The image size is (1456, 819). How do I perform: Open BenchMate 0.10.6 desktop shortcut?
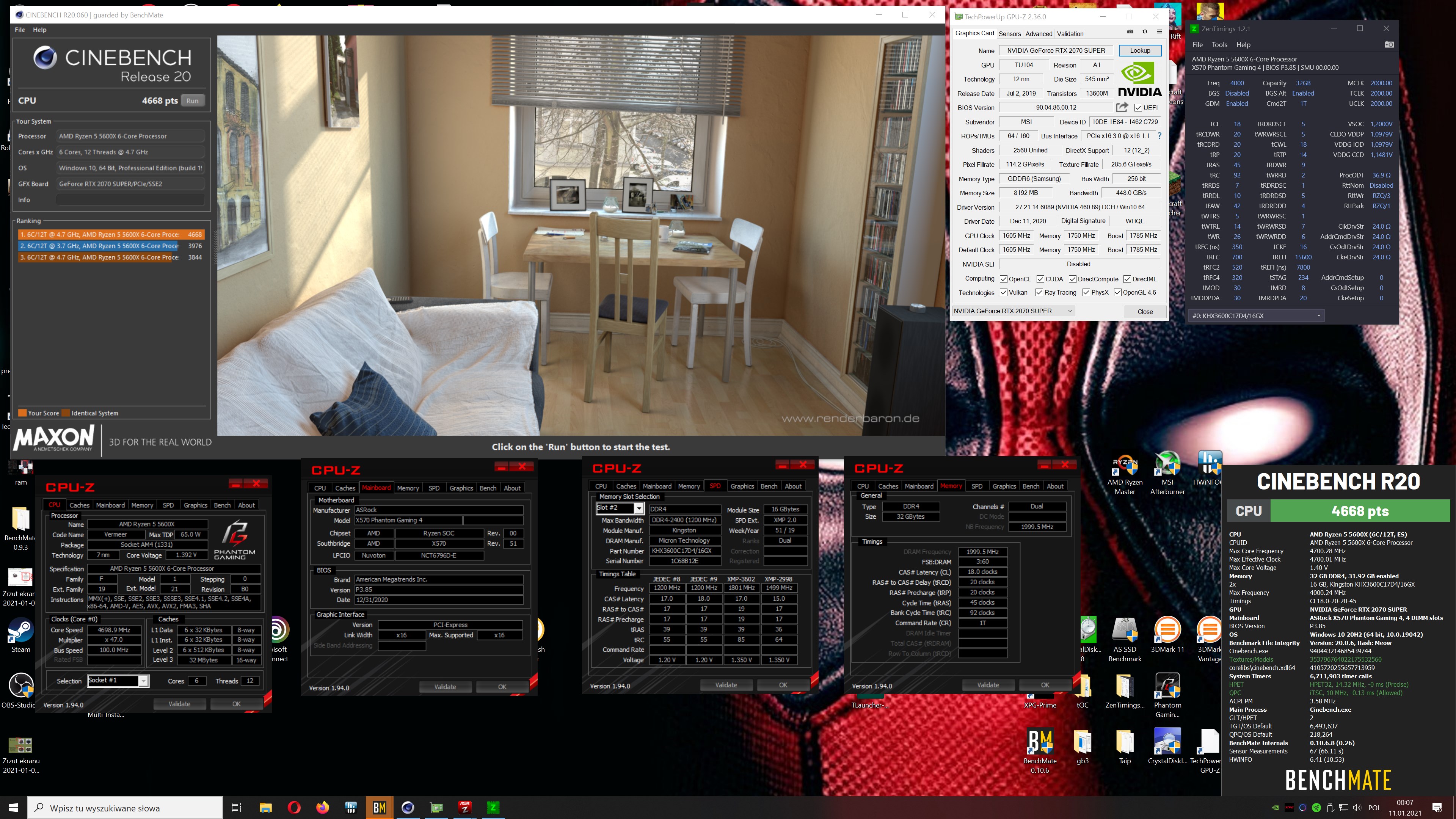(x=1040, y=750)
